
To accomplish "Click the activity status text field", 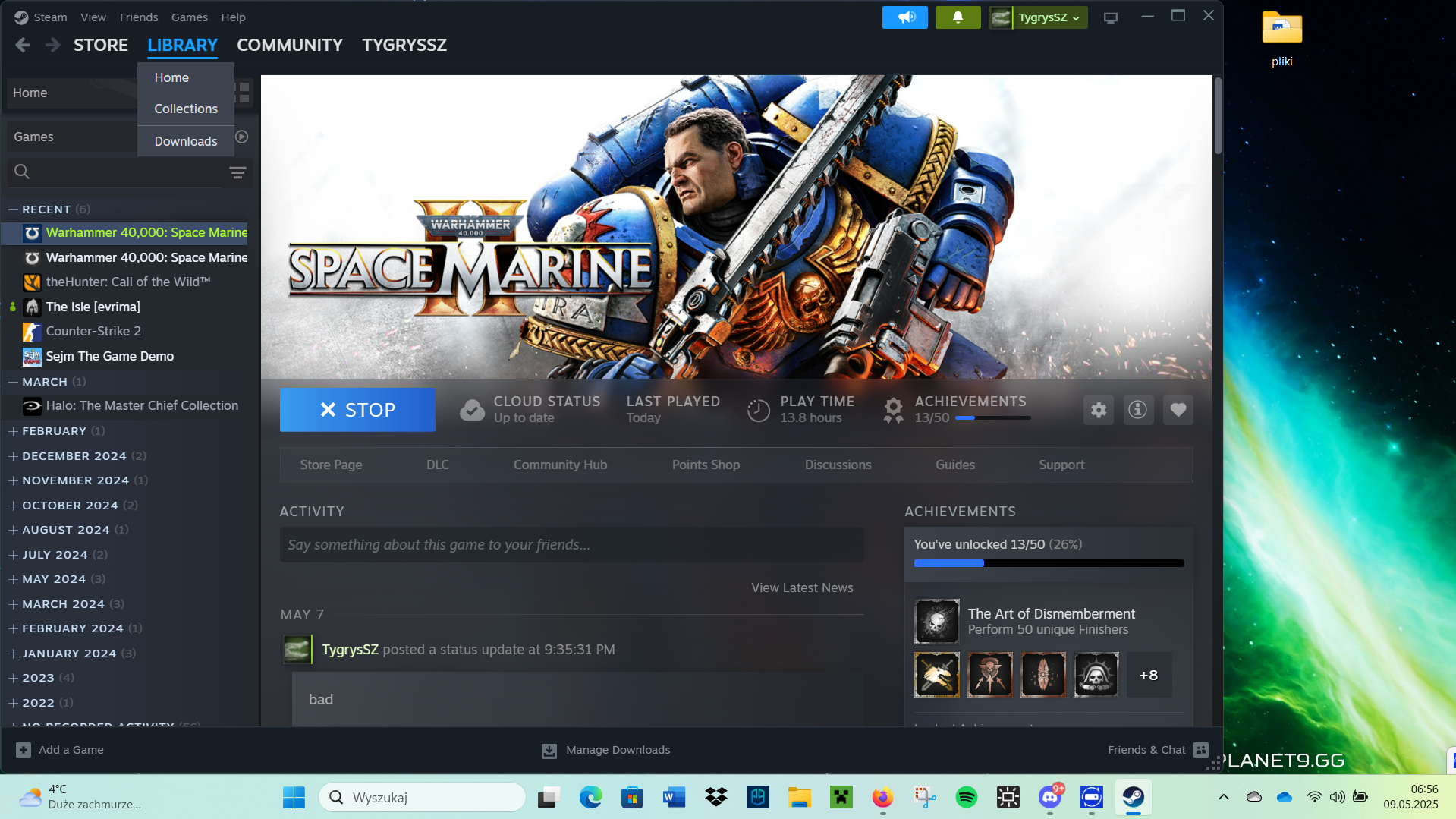I will pyautogui.click(x=571, y=545).
